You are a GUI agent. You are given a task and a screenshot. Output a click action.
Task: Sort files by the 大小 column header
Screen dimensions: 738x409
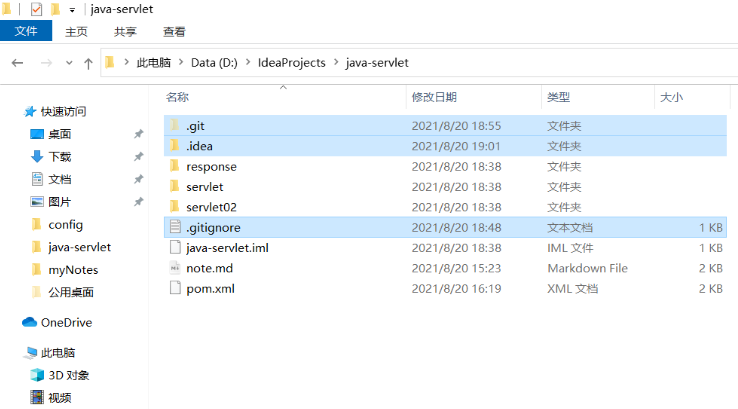671,97
